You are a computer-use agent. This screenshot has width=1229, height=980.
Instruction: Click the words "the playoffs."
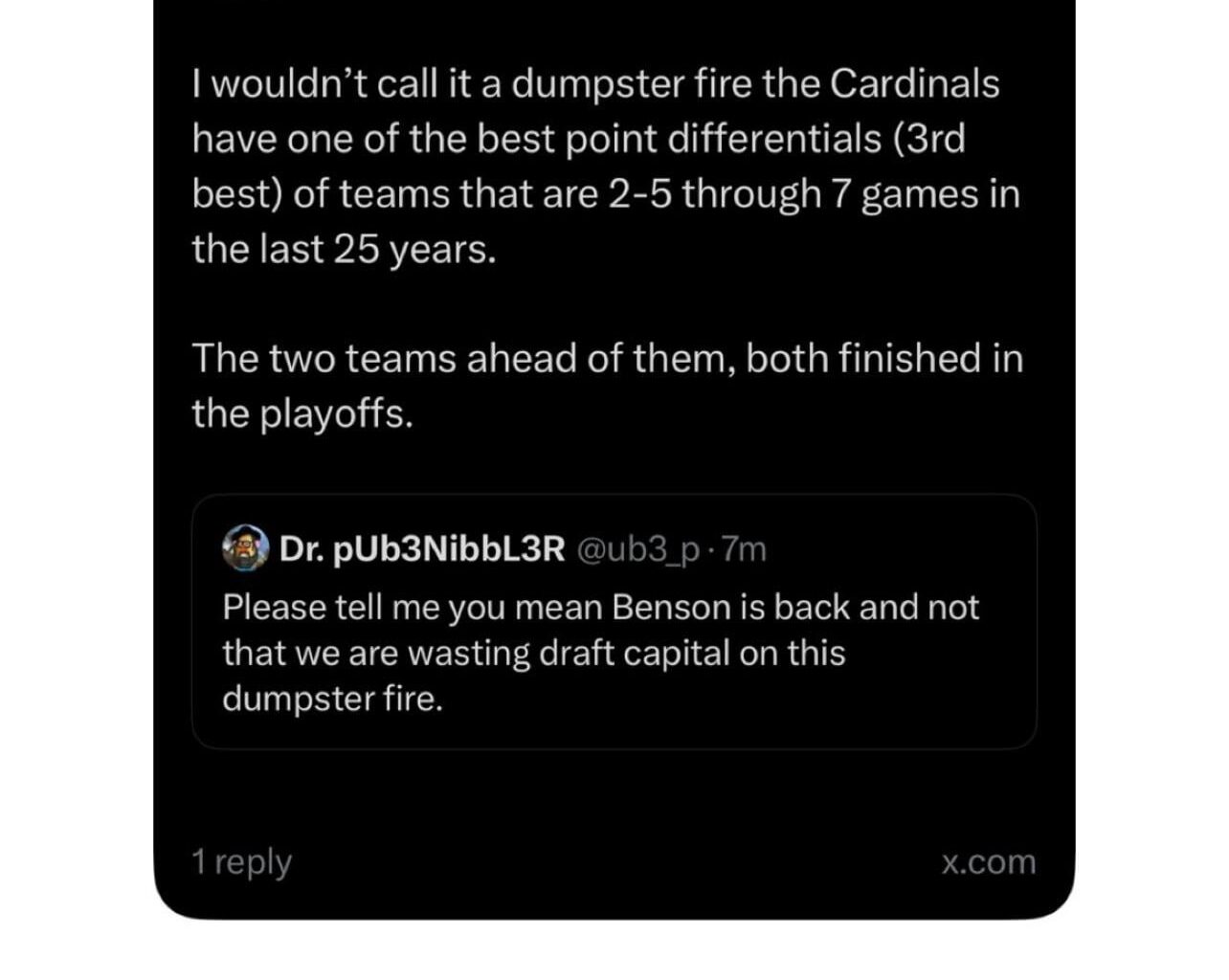point(302,413)
